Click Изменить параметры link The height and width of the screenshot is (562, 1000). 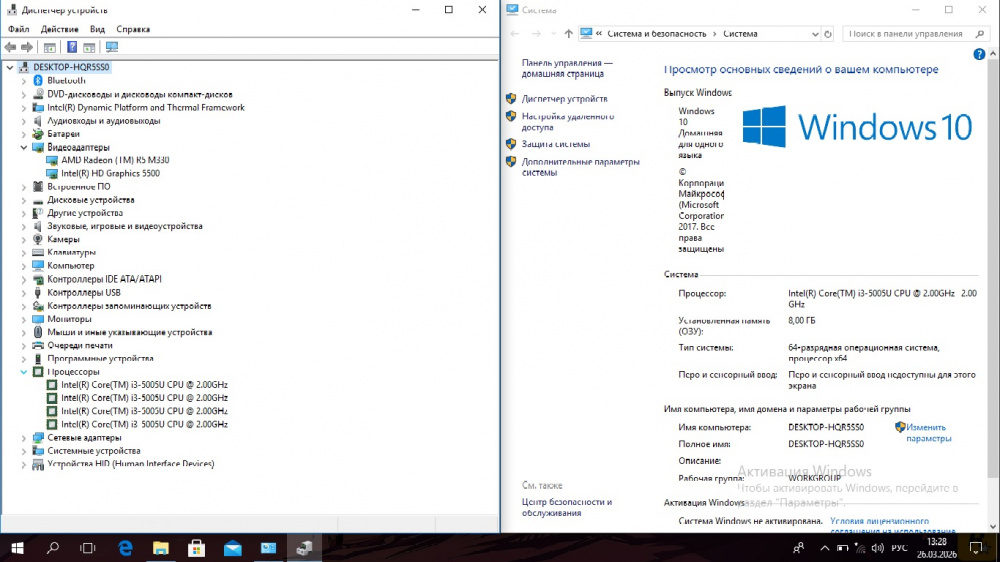point(927,433)
